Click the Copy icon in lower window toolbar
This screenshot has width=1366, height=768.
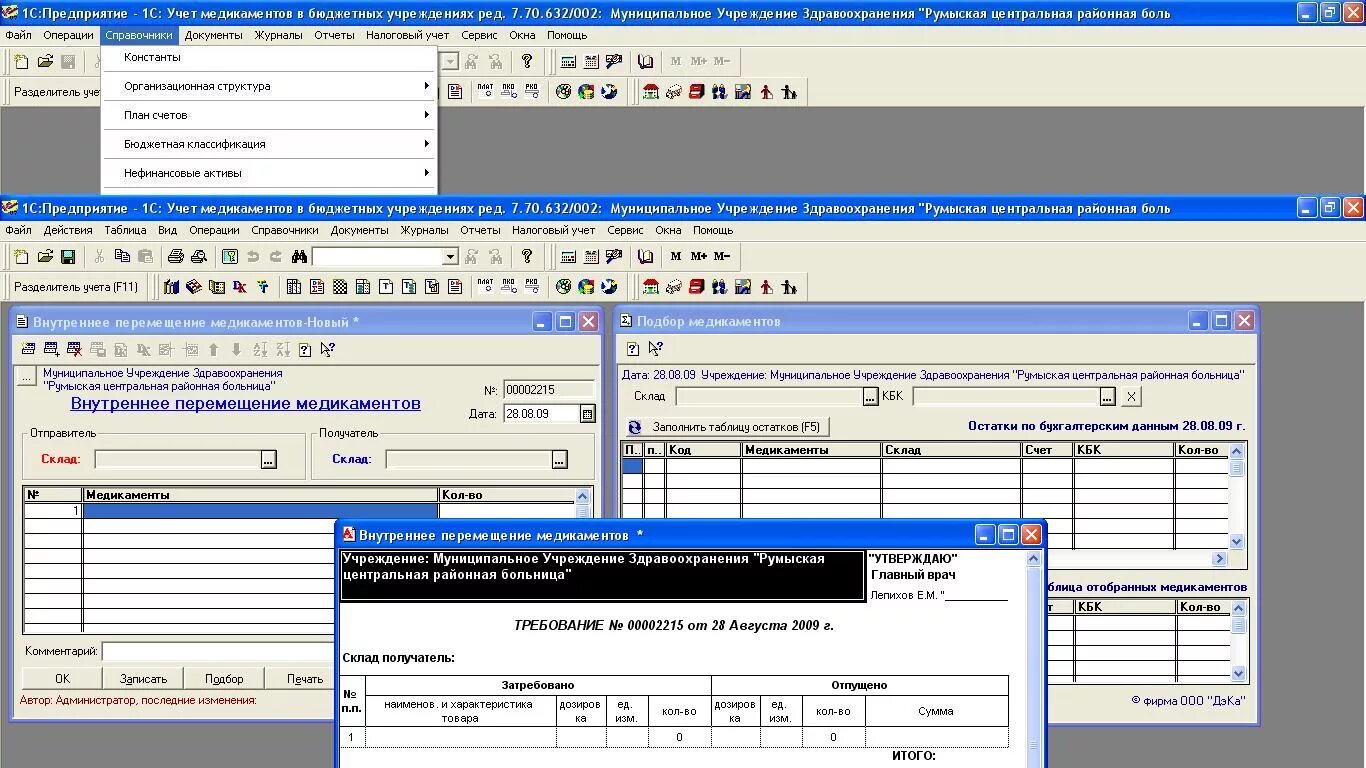122,257
